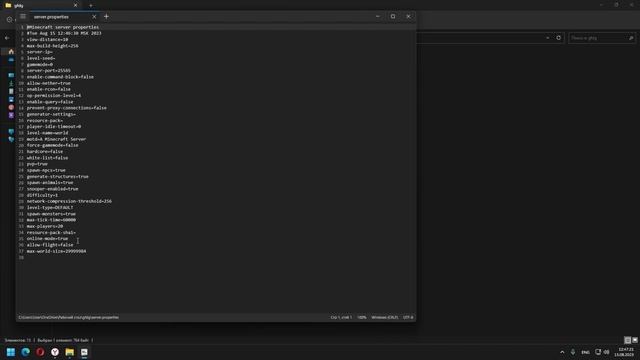Open network and volume quick settings

click(x=602, y=352)
